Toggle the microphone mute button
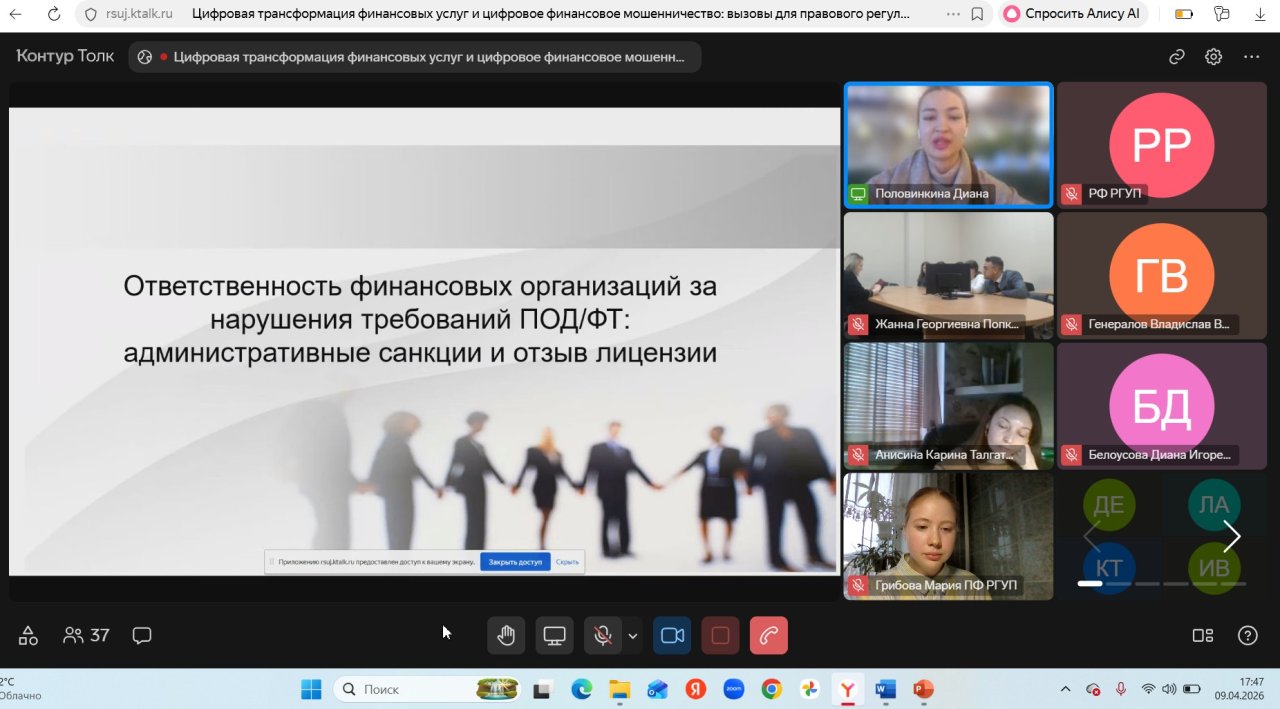The width and height of the screenshot is (1280, 709). pos(602,636)
